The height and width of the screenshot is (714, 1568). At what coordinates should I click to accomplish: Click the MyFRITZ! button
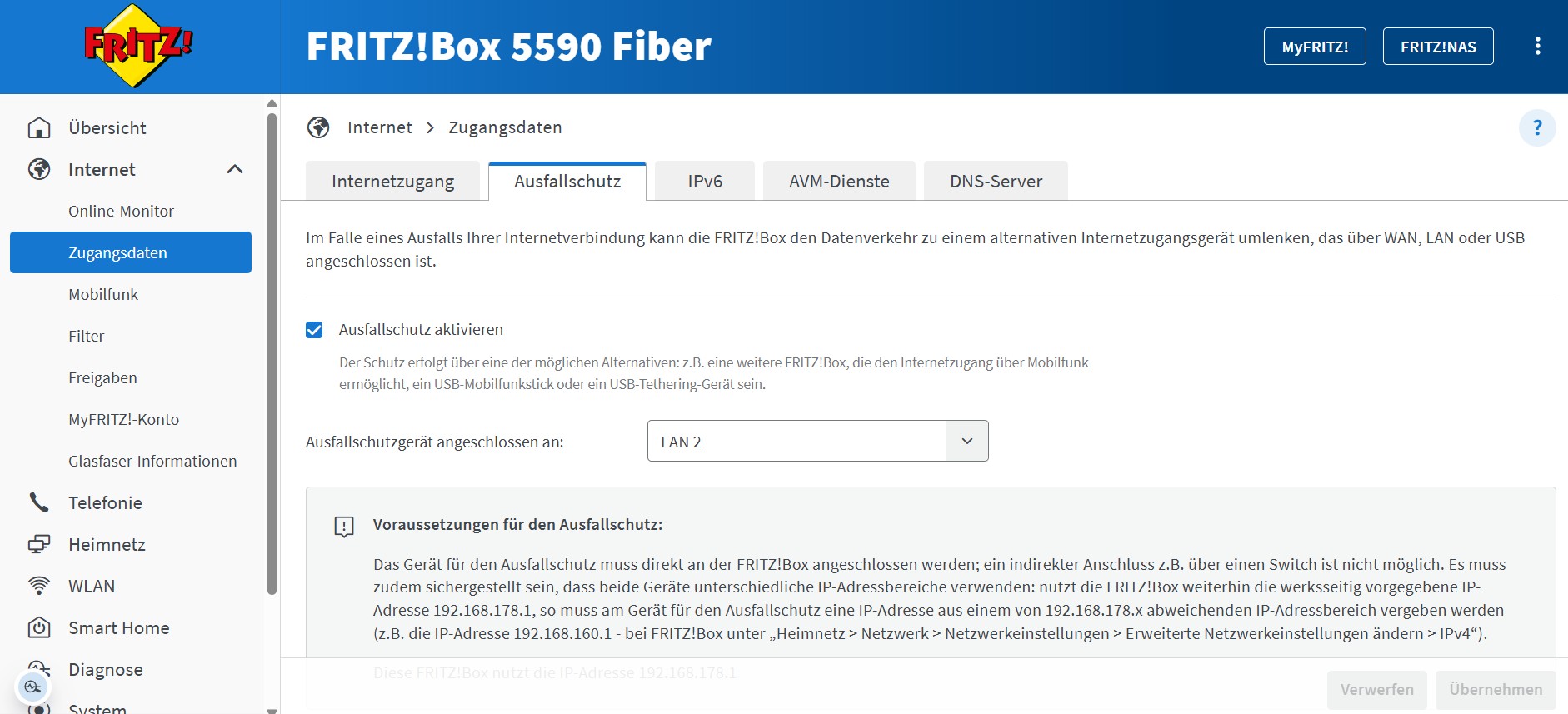(x=1314, y=47)
